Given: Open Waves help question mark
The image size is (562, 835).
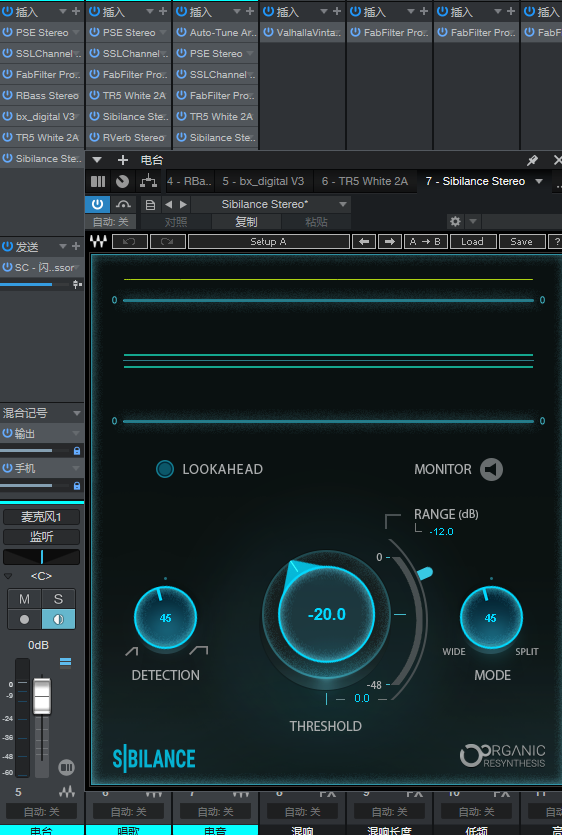Looking at the screenshot, I should 556,242.
